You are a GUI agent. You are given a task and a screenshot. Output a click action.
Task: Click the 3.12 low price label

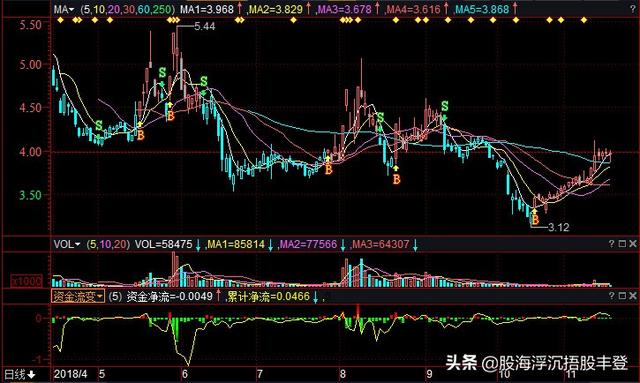(x=558, y=227)
